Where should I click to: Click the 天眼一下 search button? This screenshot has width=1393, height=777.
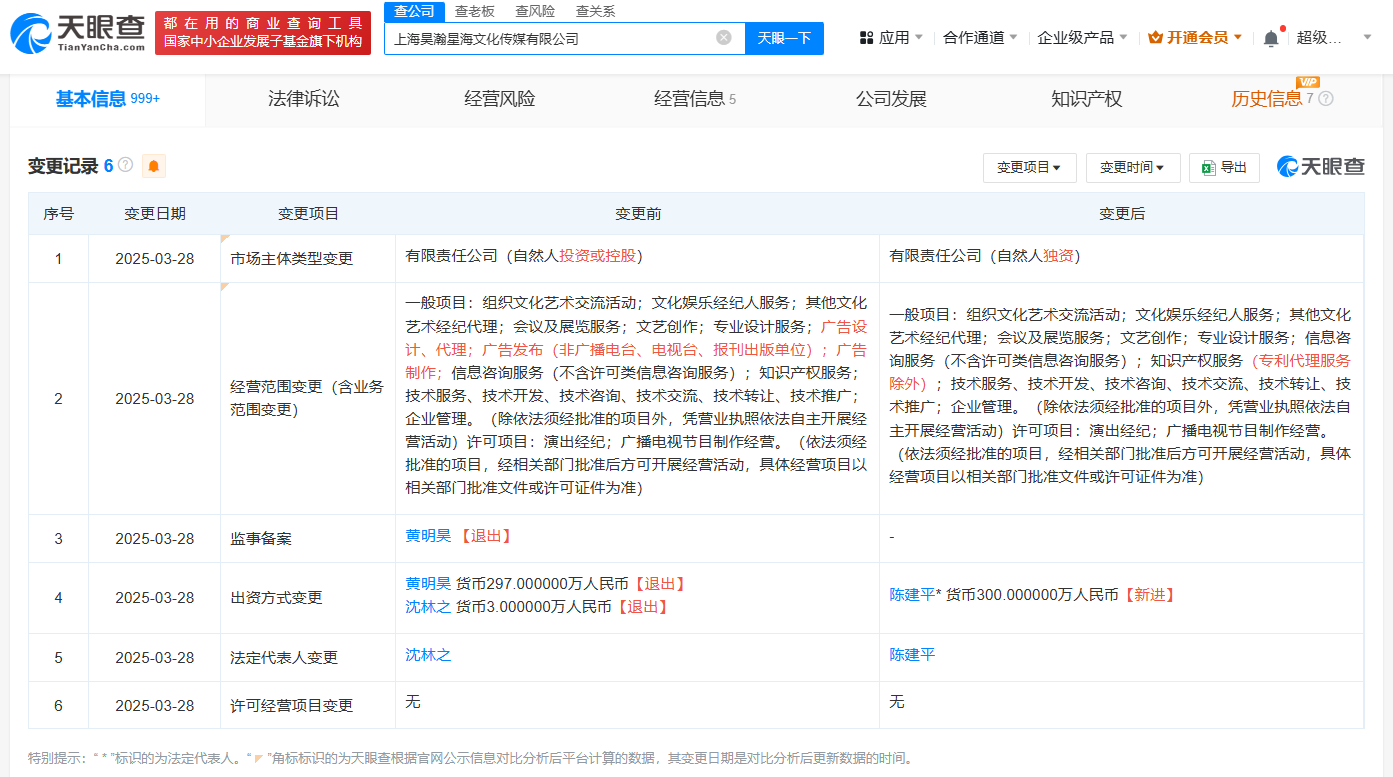click(784, 38)
